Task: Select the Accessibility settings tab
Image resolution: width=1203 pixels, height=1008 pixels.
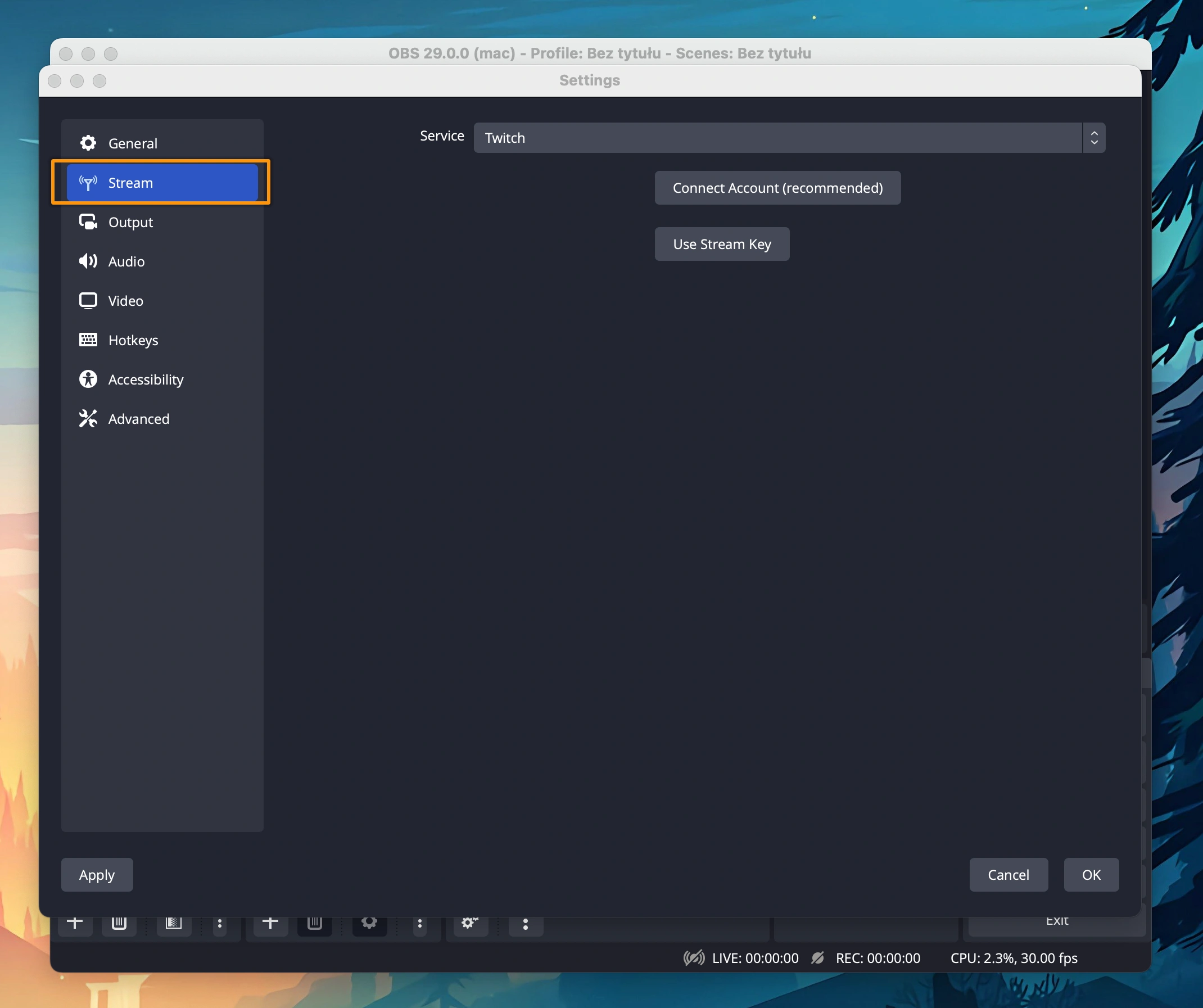Action: 146,379
